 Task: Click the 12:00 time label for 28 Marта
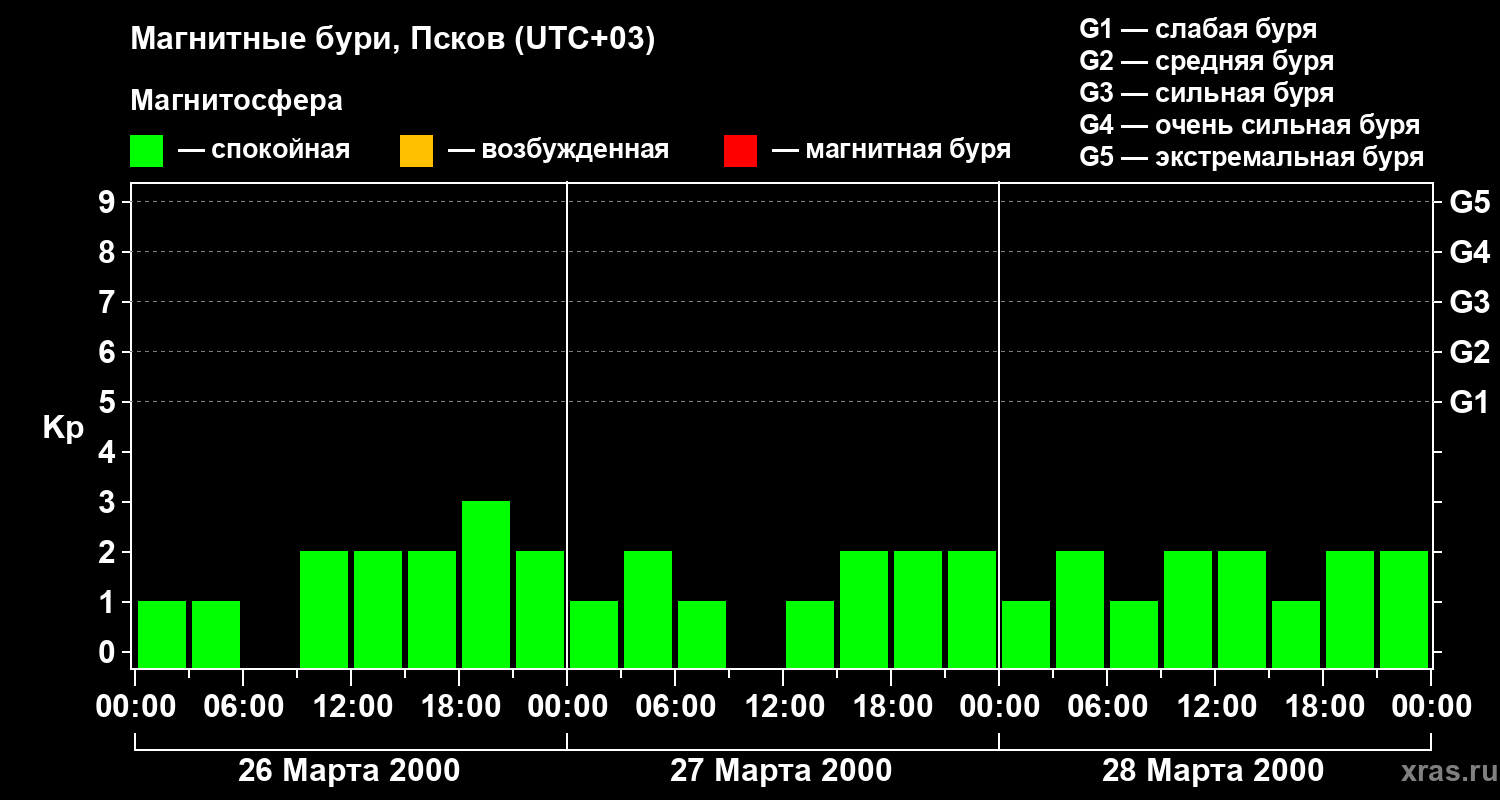click(1215, 707)
